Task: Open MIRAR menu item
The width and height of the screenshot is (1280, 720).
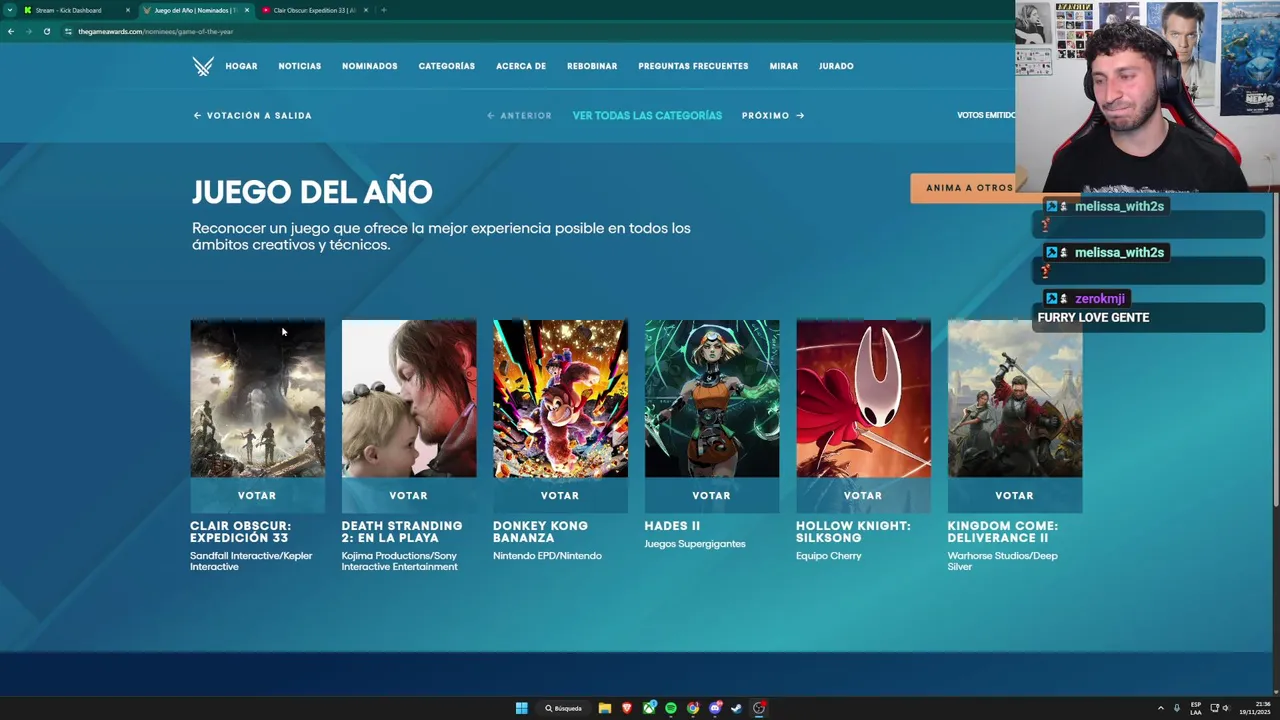Action: (784, 66)
